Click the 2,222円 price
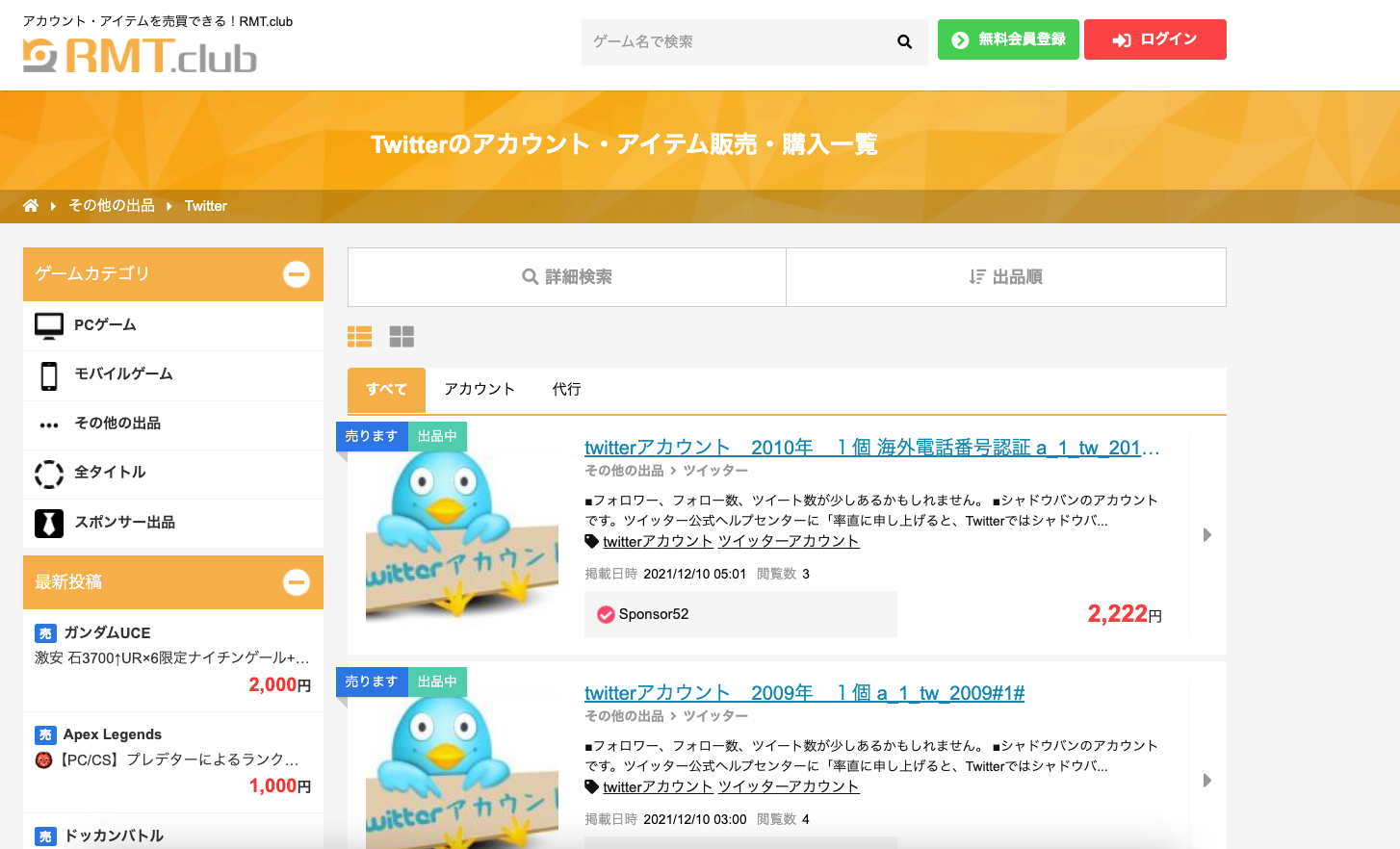Screen dimensions: 1400x849 click(1125, 614)
